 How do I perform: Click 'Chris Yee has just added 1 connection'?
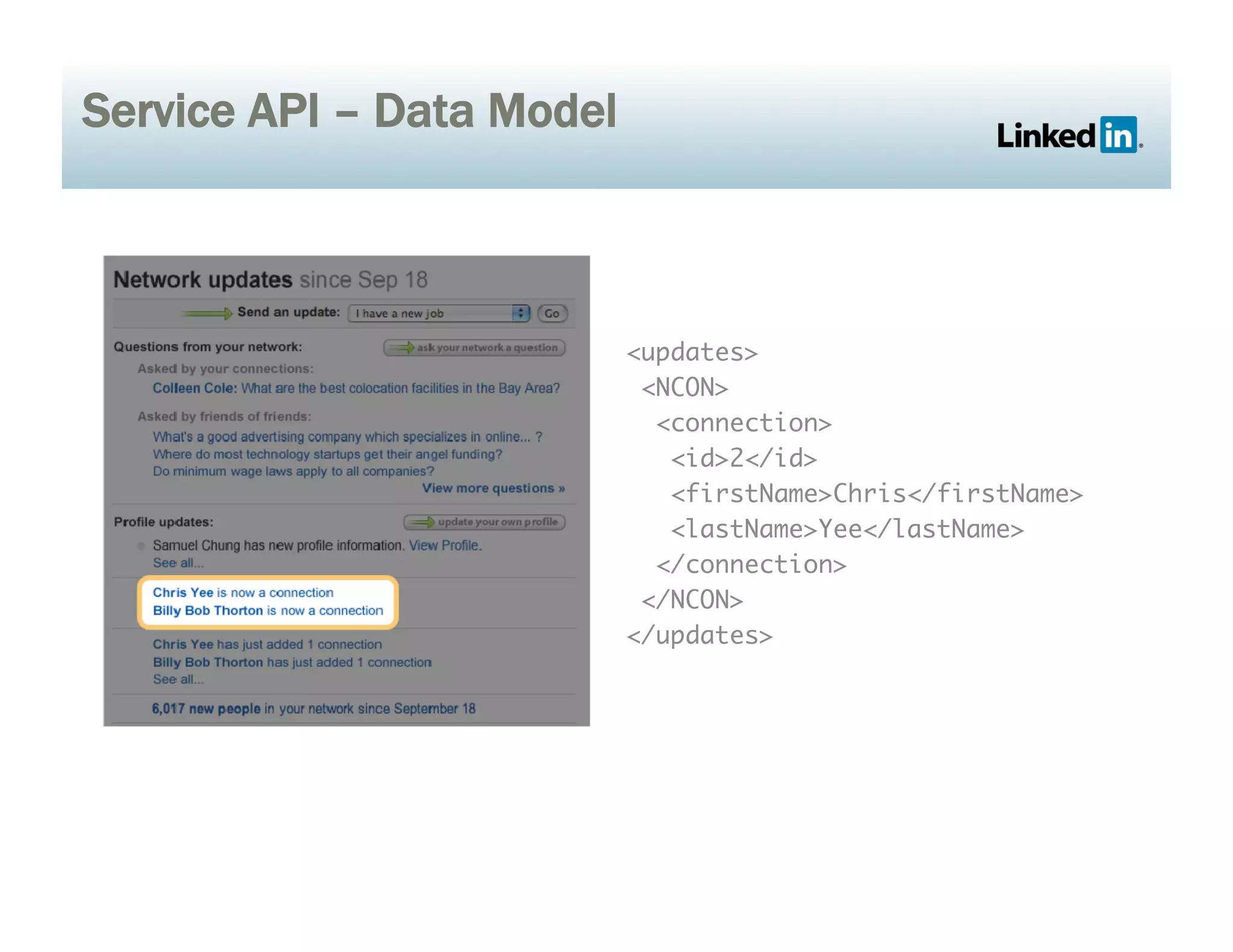[267, 644]
